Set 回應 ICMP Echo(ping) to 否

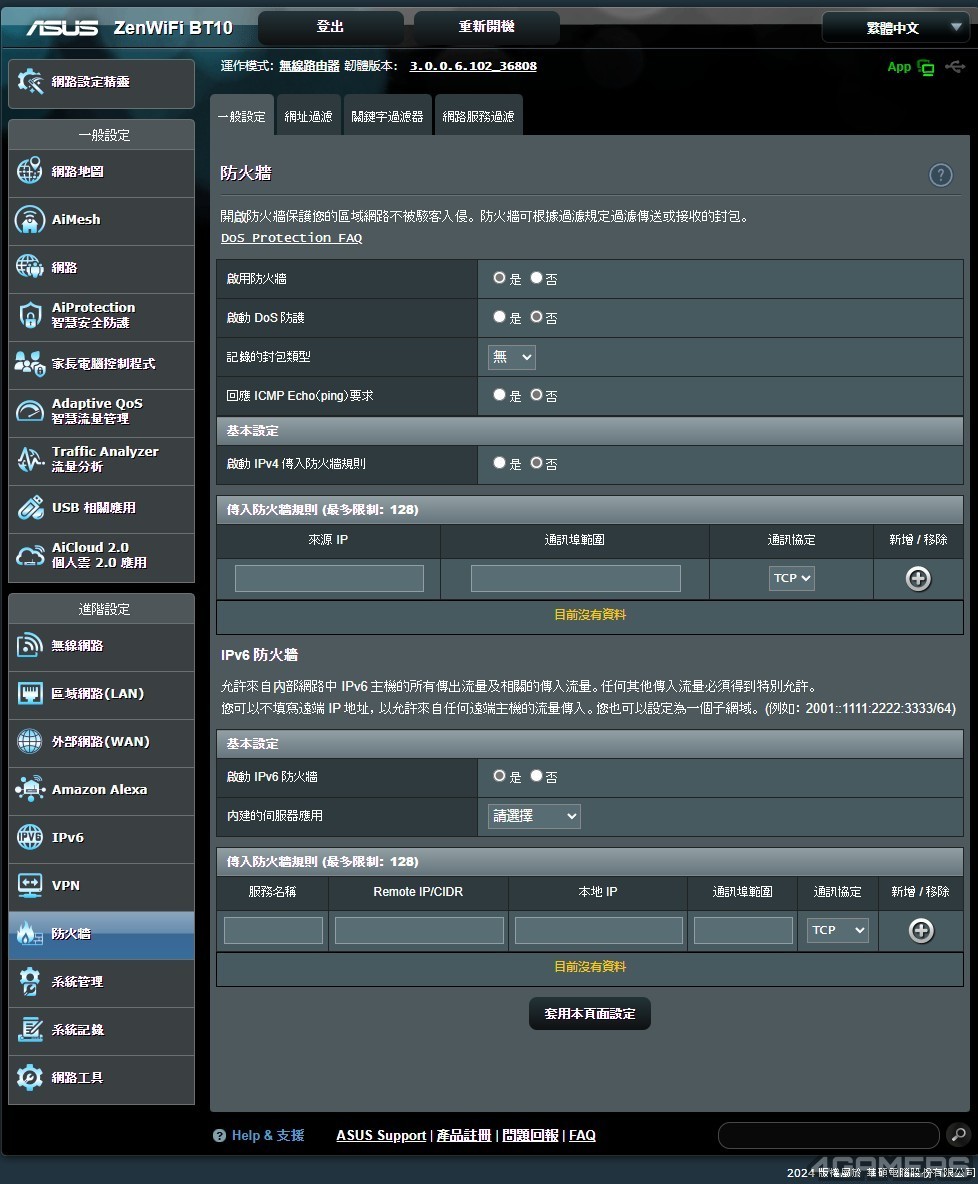click(536, 395)
